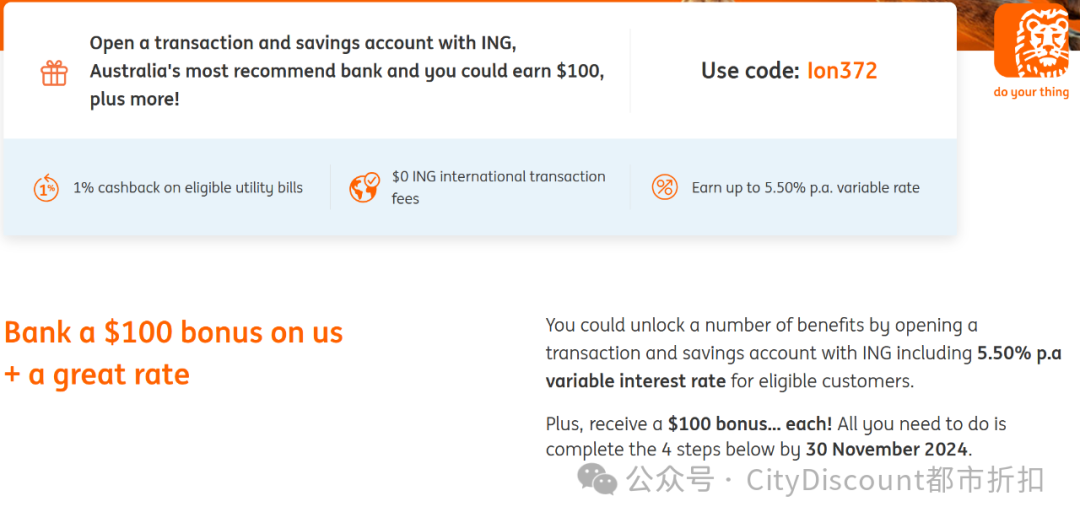Screen dimensions: 1080x523
Task: Click the globe with checkmark icon
Action: (364, 187)
